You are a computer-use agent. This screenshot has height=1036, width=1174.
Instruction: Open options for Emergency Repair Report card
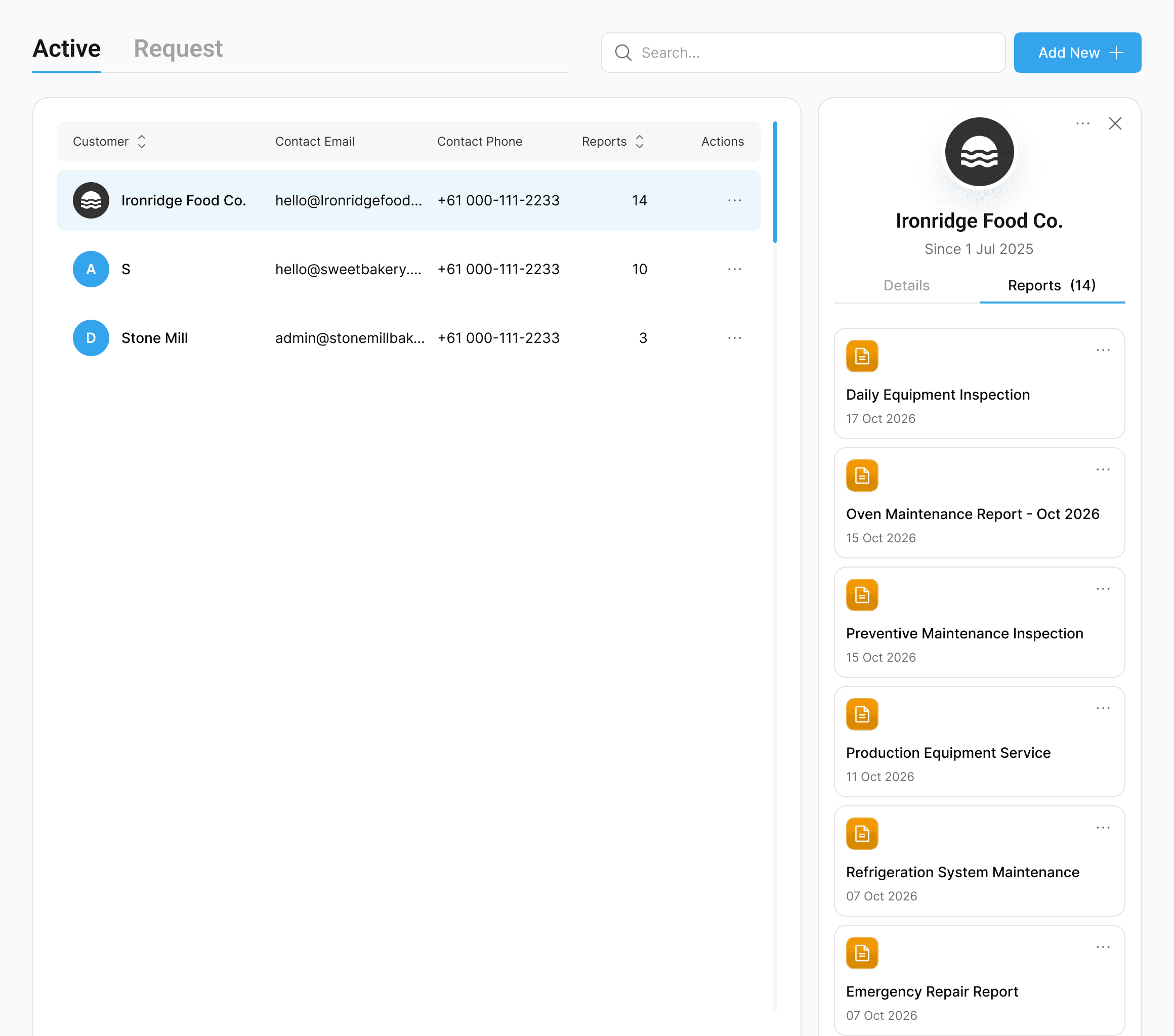coord(1102,947)
